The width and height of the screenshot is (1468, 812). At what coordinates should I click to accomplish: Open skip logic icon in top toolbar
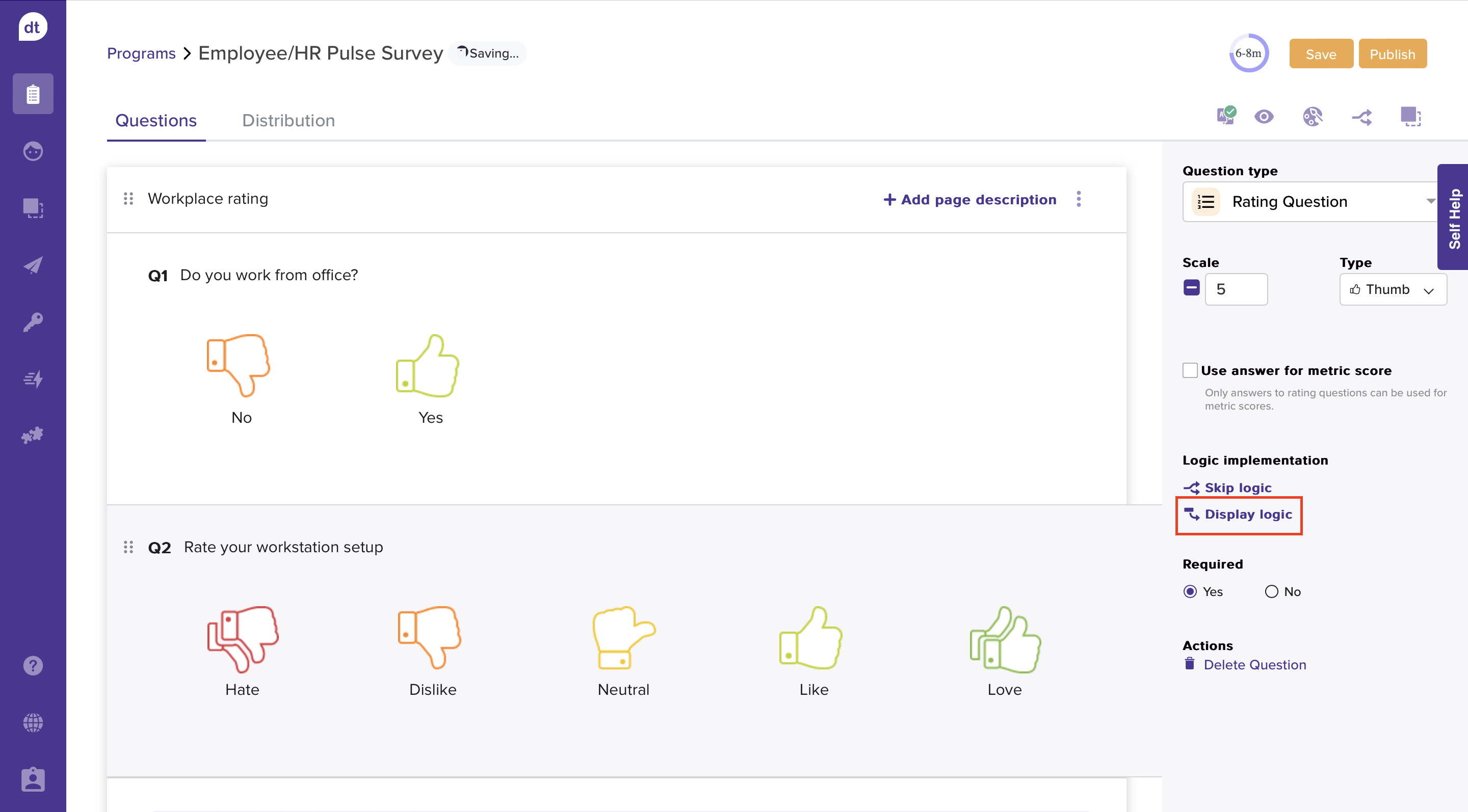click(x=1362, y=117)
